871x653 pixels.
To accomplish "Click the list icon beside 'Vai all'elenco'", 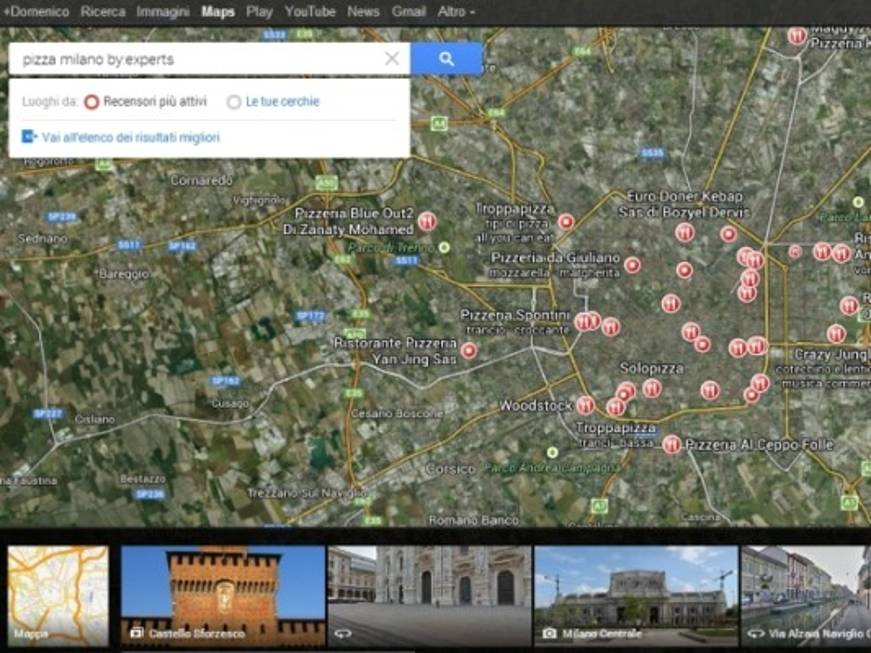I will [x=29, y=137].
